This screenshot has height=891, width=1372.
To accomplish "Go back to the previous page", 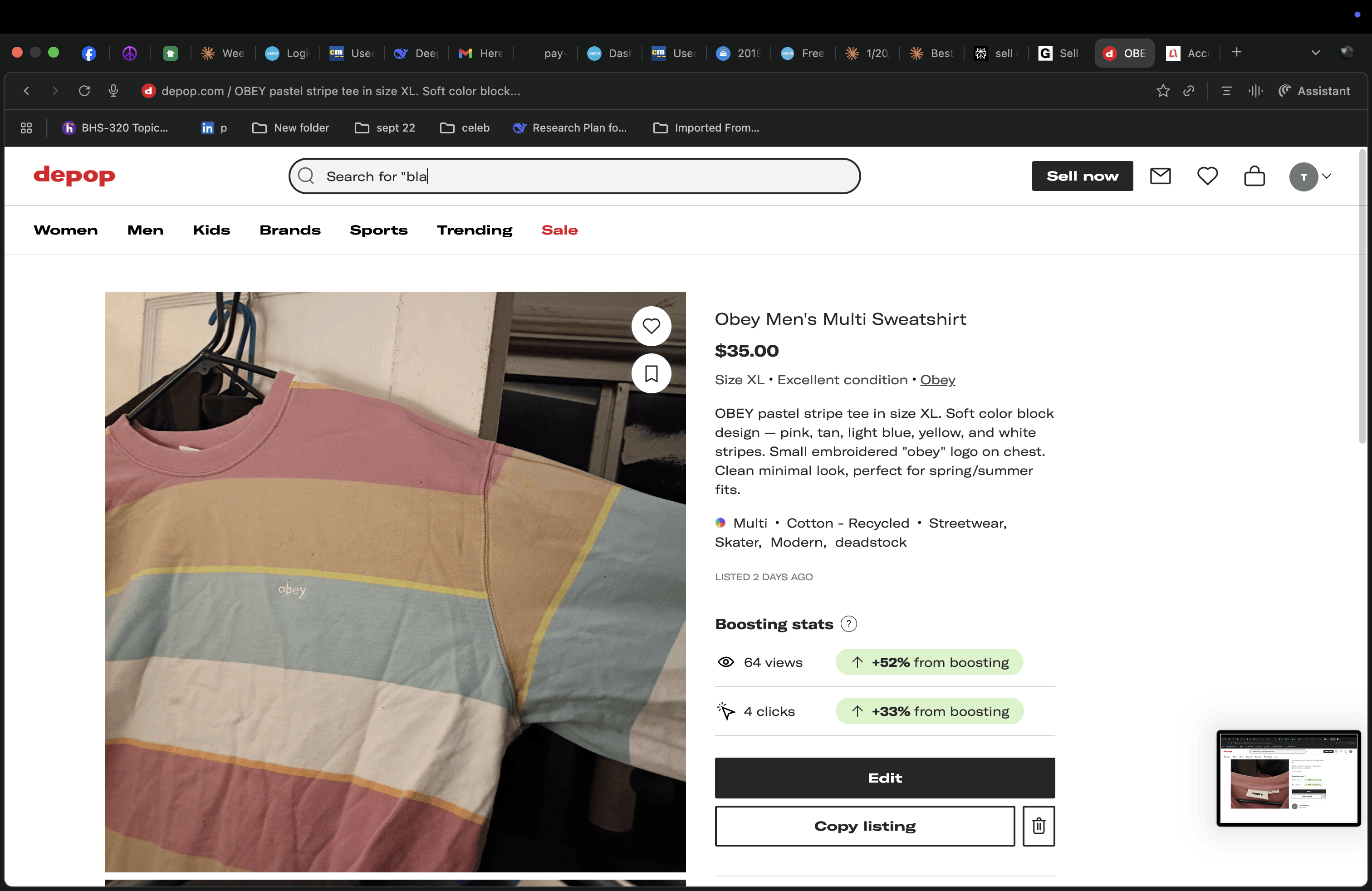I will point(26,91).
